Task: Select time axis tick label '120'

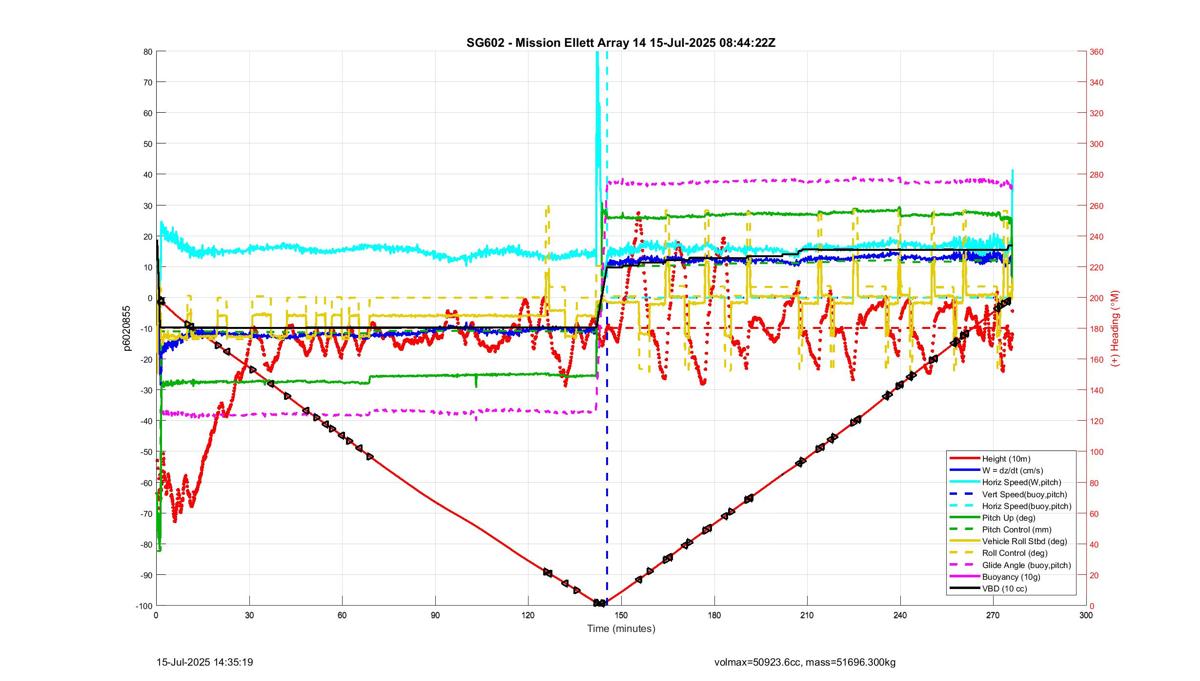Action: [x=528, y=616]
